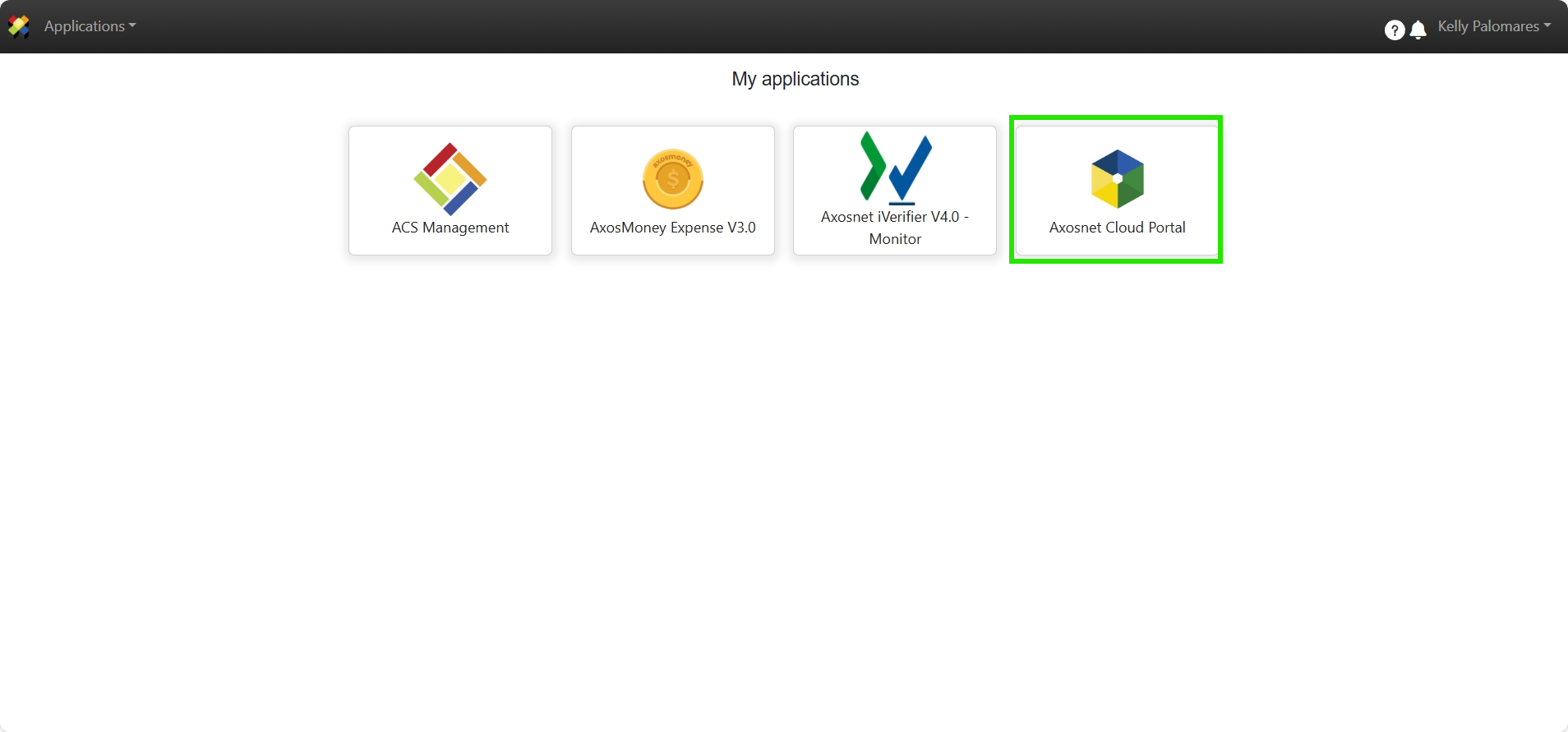Click the Axosnet iVerifier V4.0 - Monitor label

click(895, 228)
